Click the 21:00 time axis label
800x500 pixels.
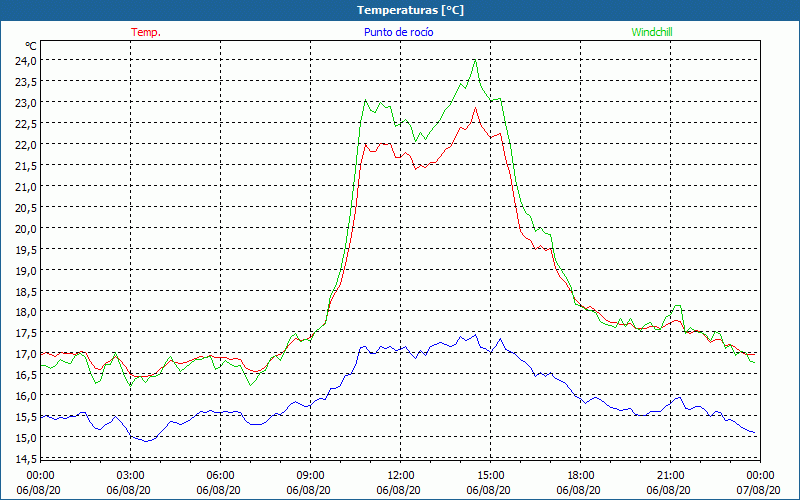pyautogui.click(x=670, y=475)
